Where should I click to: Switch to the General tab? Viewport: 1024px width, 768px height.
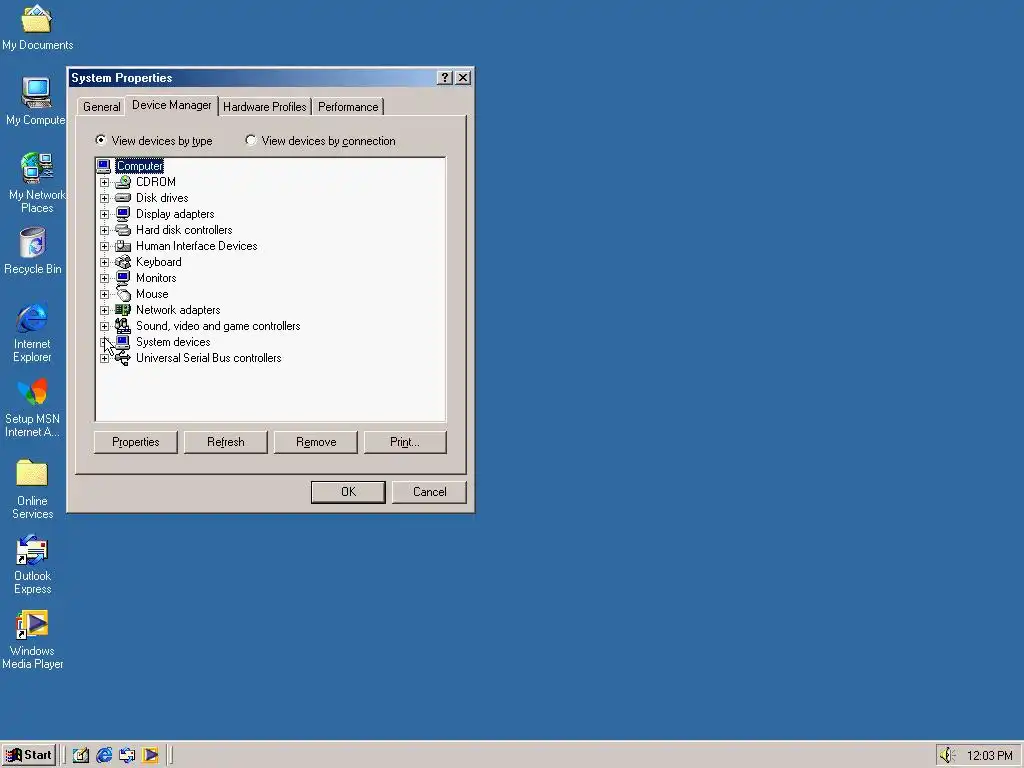point(101,106)
